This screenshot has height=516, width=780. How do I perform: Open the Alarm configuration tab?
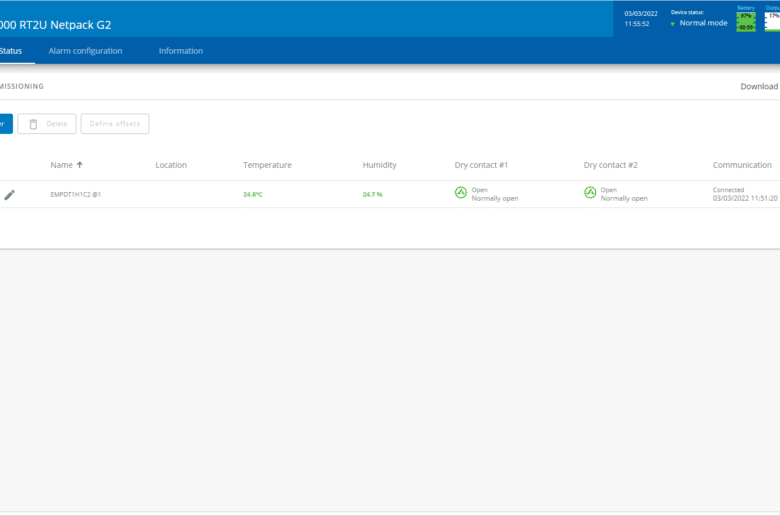click(x=85, y=51)
